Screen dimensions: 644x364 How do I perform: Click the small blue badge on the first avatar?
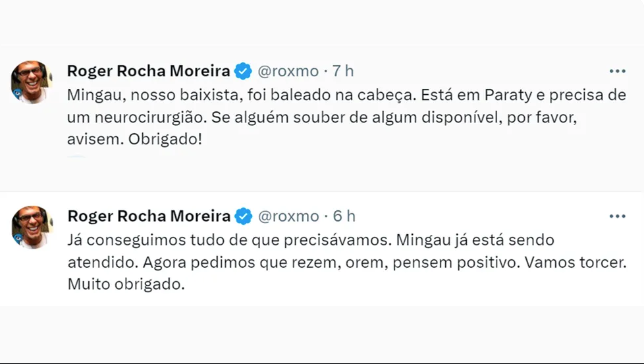coord(17,94)
